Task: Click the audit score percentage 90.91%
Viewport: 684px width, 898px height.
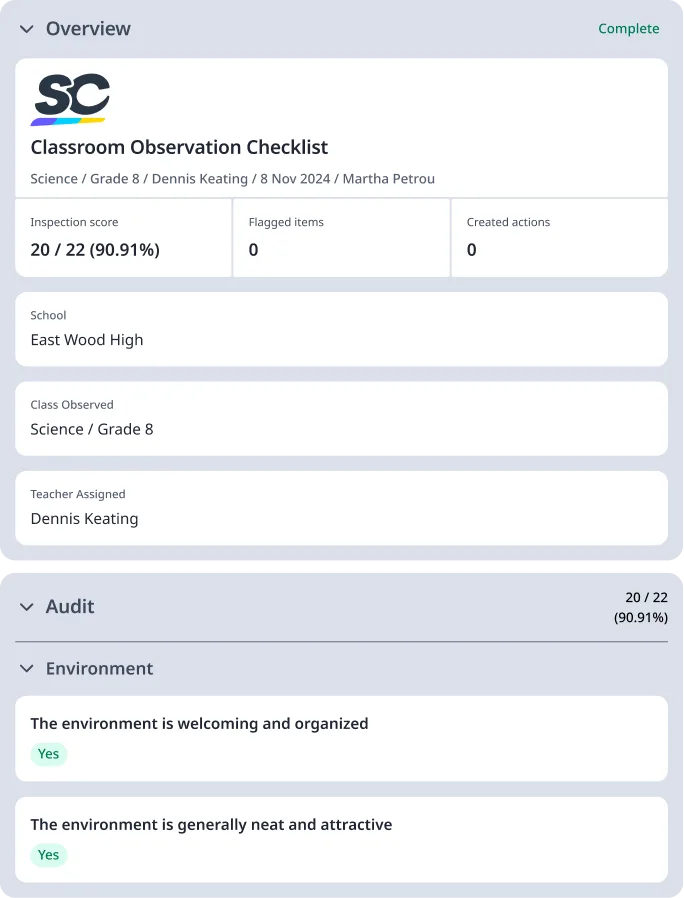Action: 641,617
